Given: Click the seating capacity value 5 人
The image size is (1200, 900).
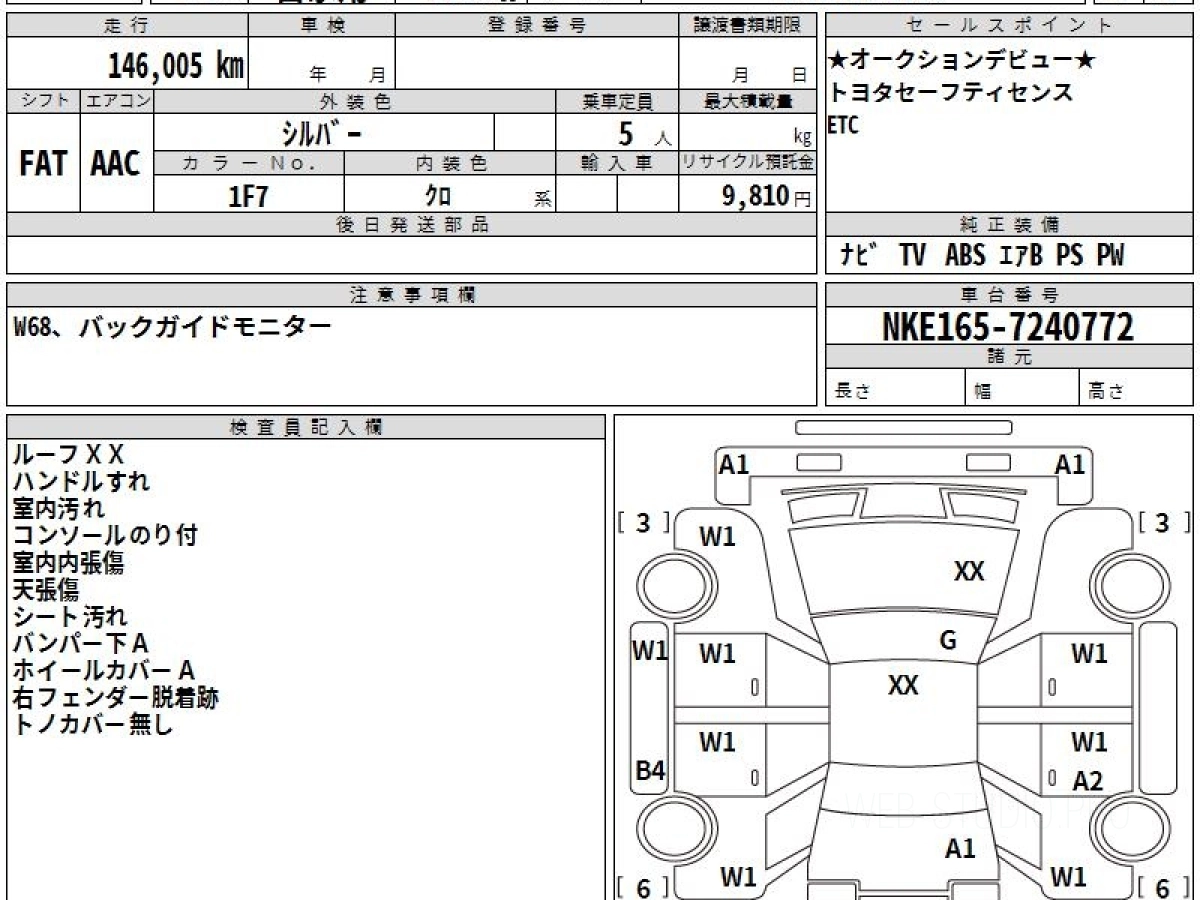Looking at the screenshot, I should pos(644,134).
